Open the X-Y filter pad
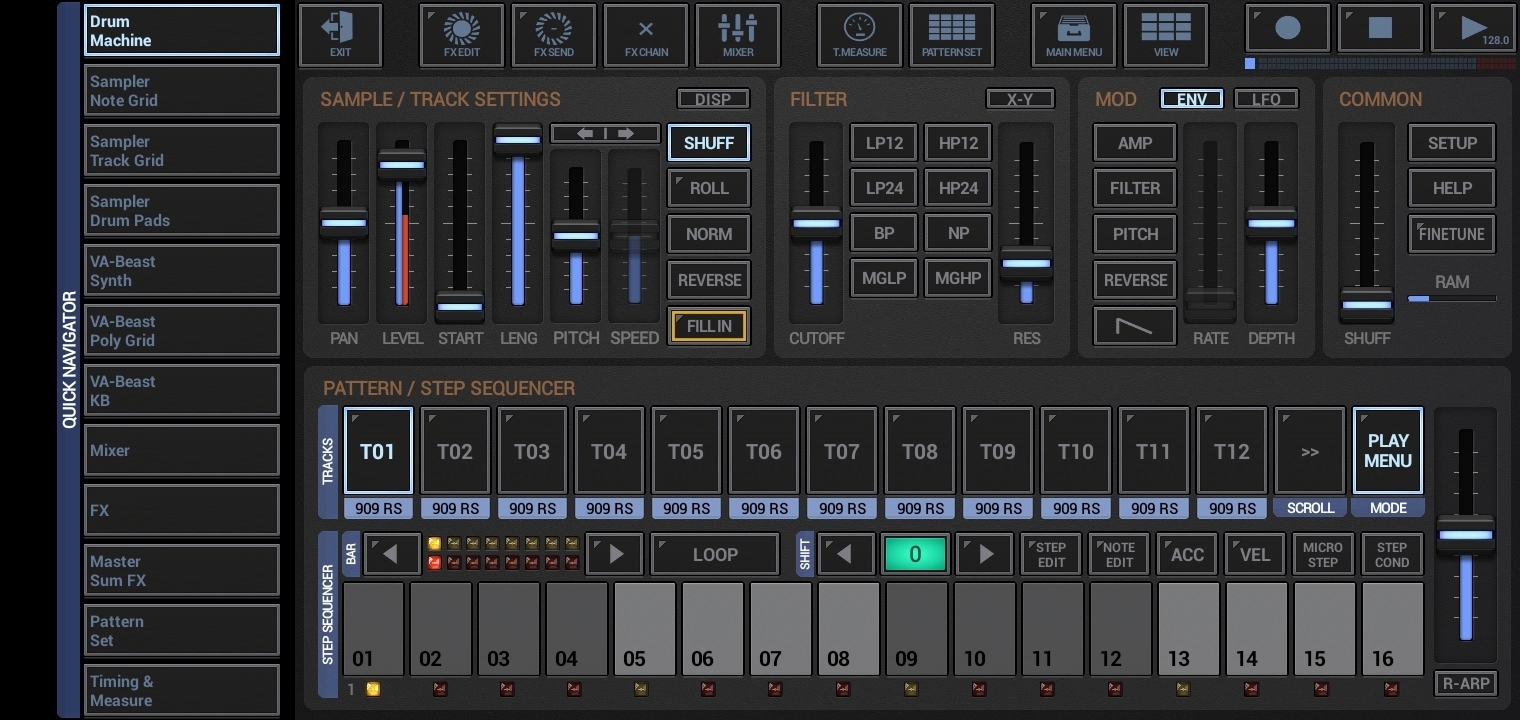Screen dimensions: 1520x720 point(1020,99)
